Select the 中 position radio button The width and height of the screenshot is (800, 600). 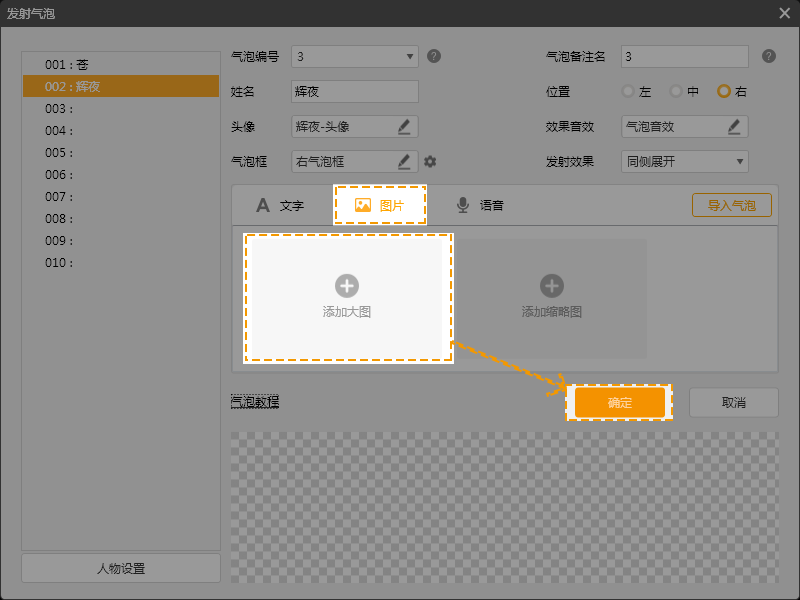pyautogui.click(x=676, y=91)
